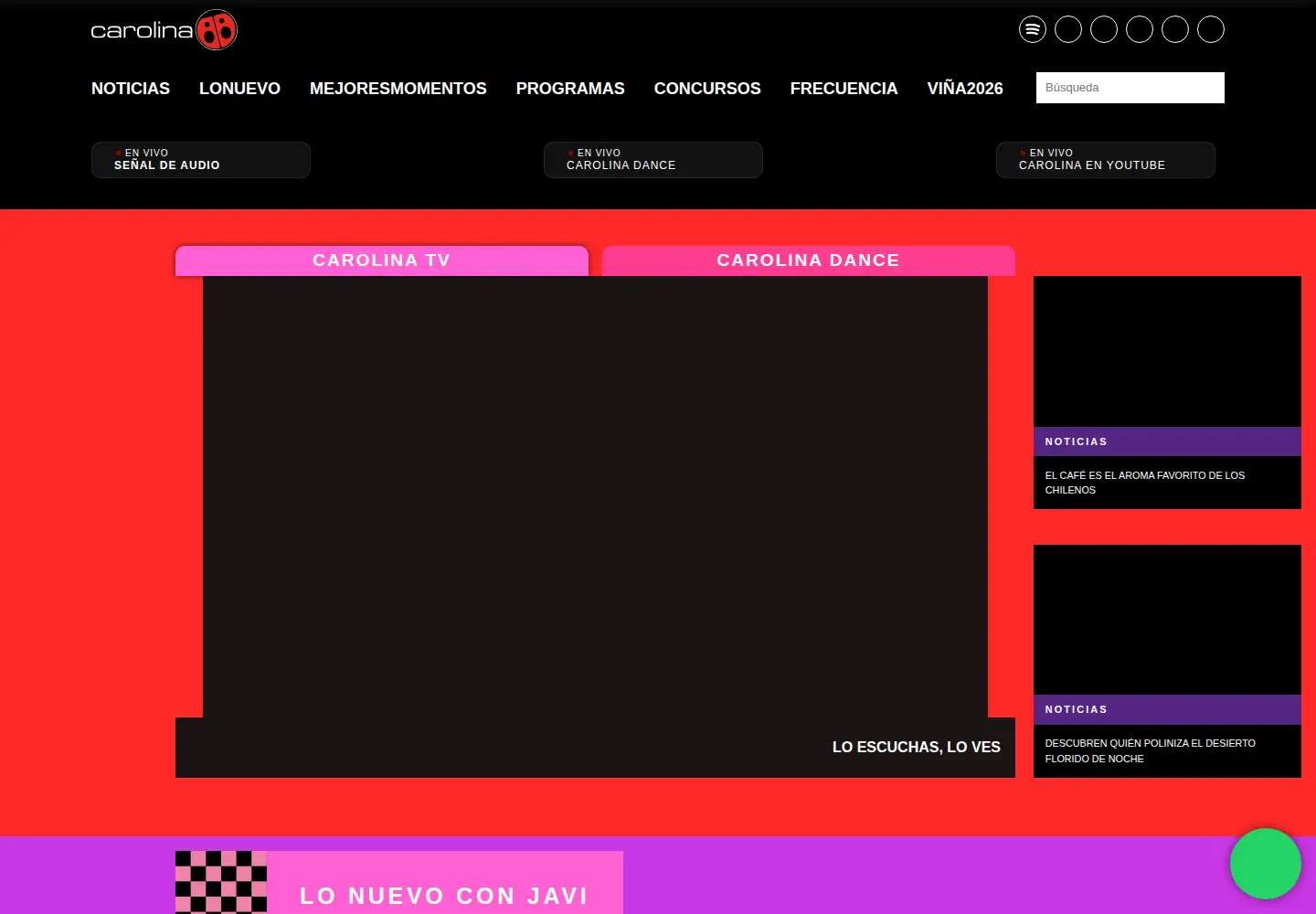Play the live Señal de Audio stream

tap(201, 160)
